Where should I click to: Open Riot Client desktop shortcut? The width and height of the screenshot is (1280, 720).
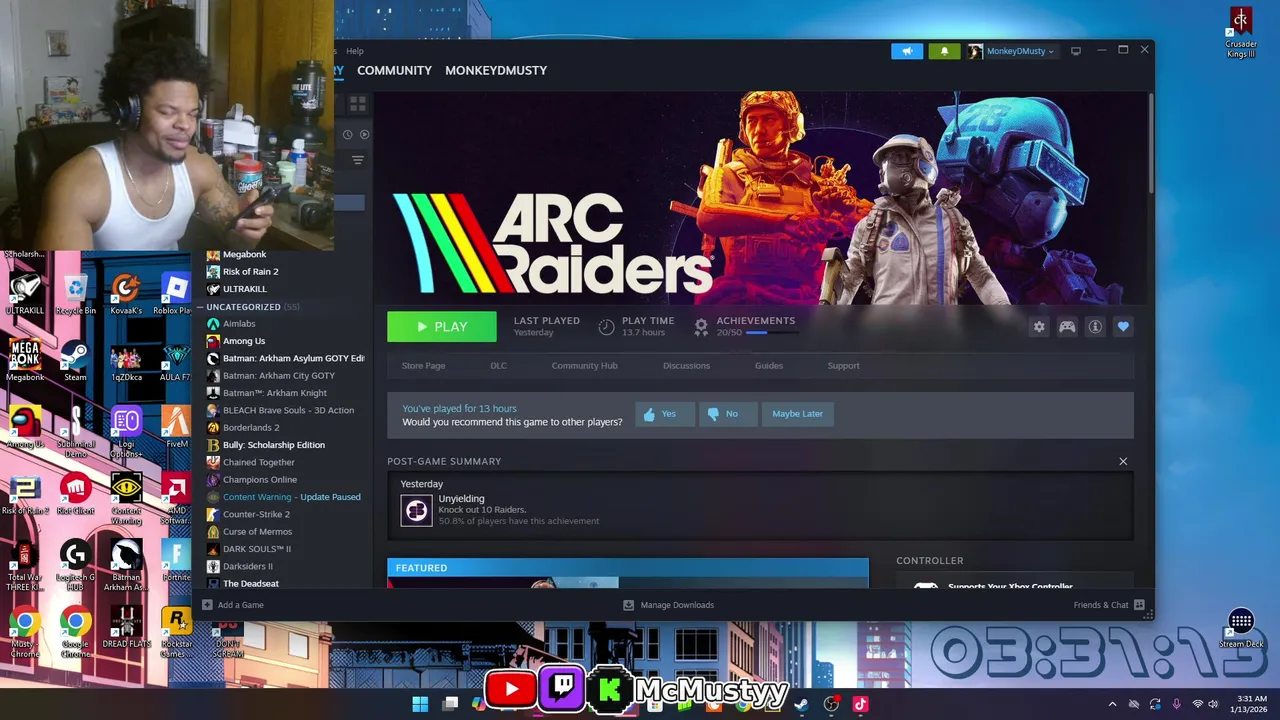(x=75, y=495)
